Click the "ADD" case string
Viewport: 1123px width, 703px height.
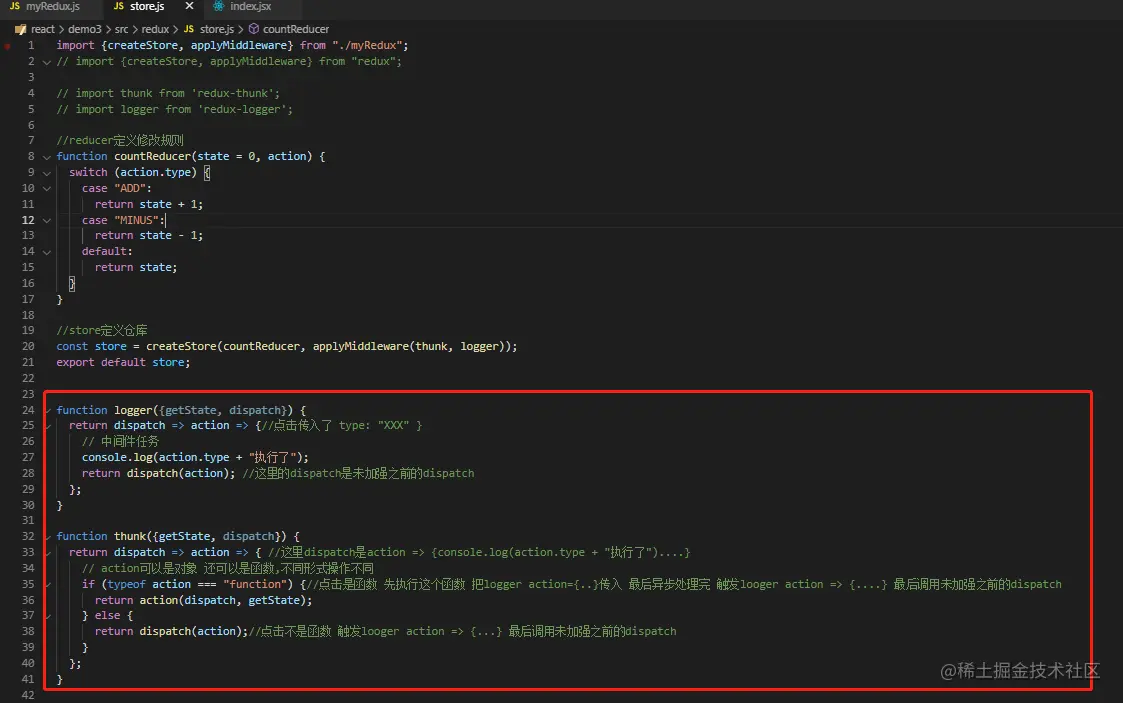(x=130, y=188)
